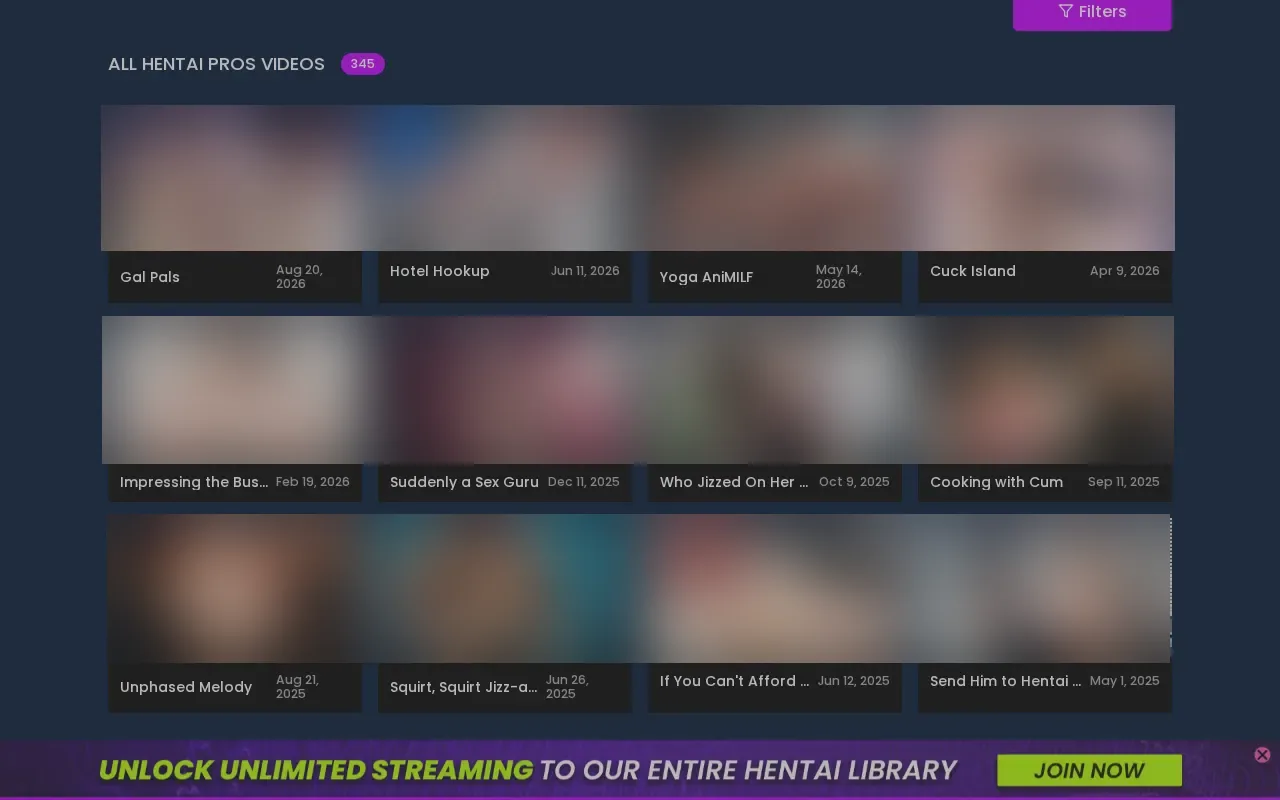Image resolution: width=1280 pixels, height=800 pixels.
Task: Click the Yoga AniMILF title
Action: (x=706, y=277)
